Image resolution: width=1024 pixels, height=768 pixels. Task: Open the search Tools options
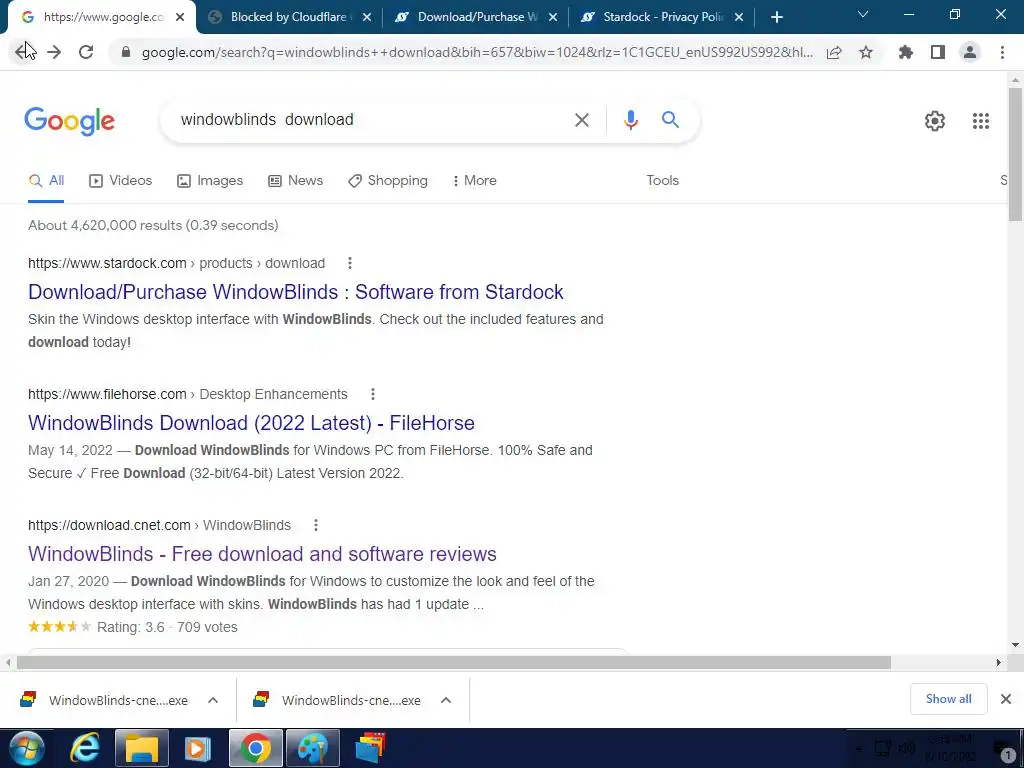click(x=662, y=181)
